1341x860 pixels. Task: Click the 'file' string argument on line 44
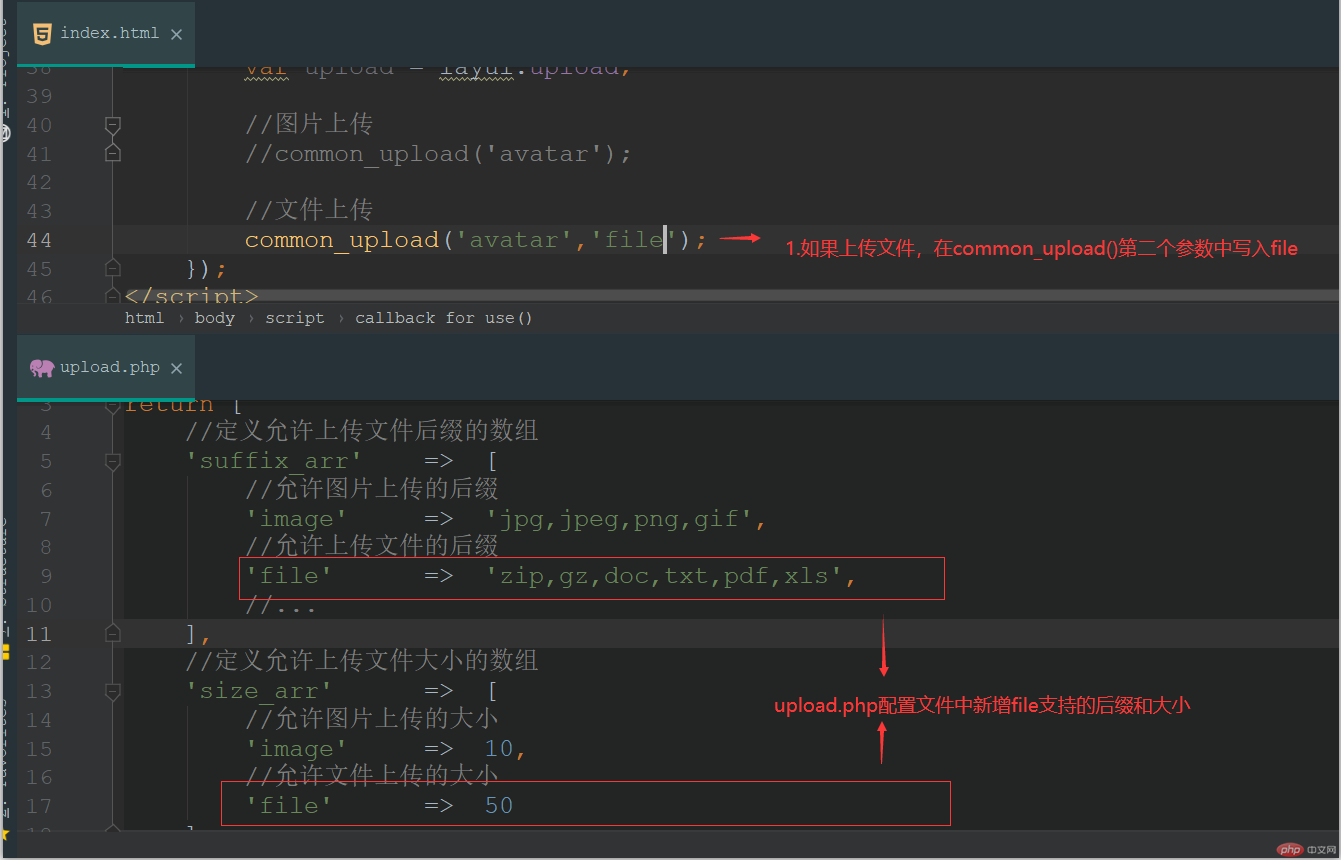click(634, 240)
